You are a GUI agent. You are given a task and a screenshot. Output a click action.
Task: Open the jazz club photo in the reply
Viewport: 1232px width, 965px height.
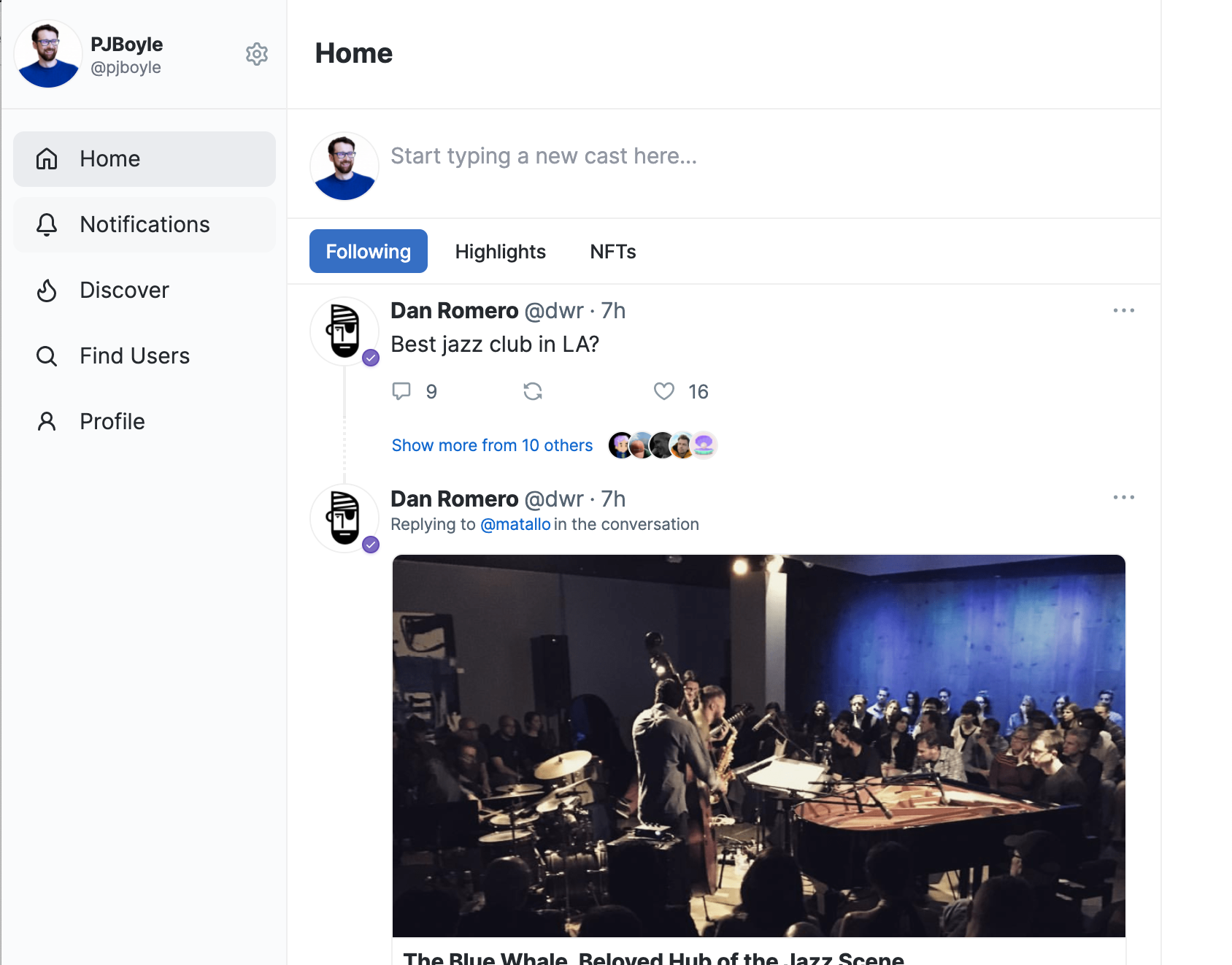point(758,745)
